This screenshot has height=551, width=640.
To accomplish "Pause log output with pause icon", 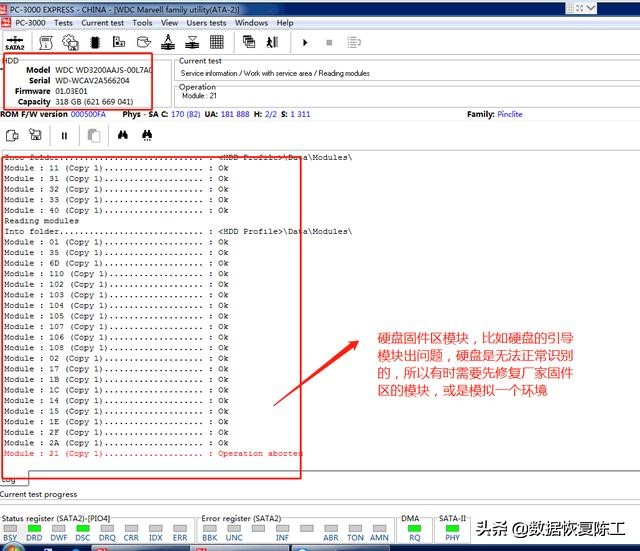I will tap(64, 136).
